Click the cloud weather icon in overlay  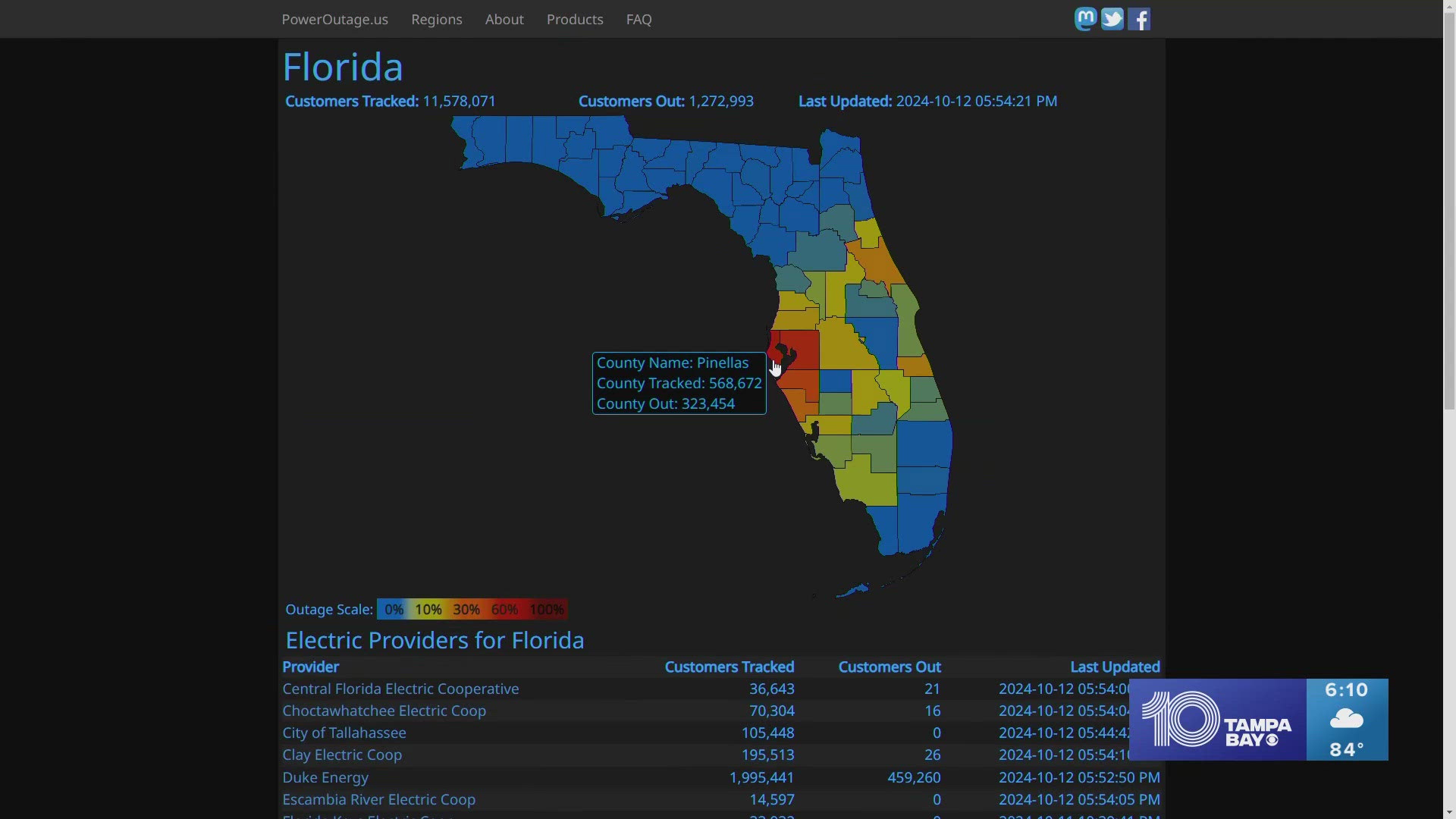coord(1347,718)
